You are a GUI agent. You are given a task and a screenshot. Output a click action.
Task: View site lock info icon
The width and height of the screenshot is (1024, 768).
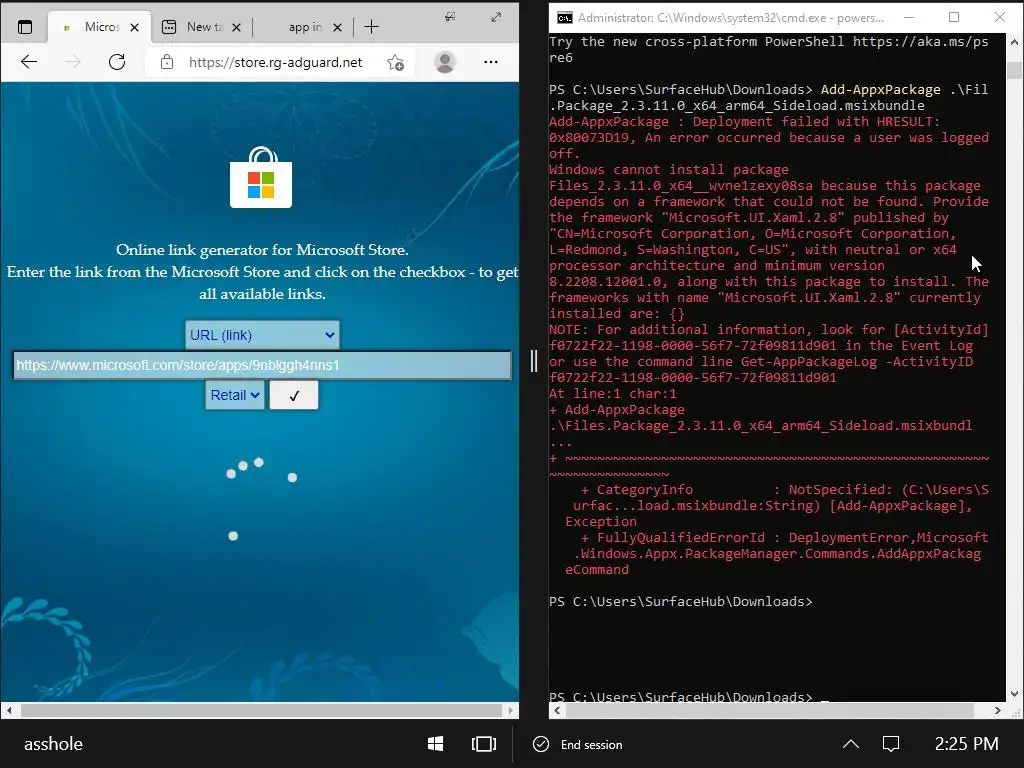pyautogui.click(x=167, y=62)
